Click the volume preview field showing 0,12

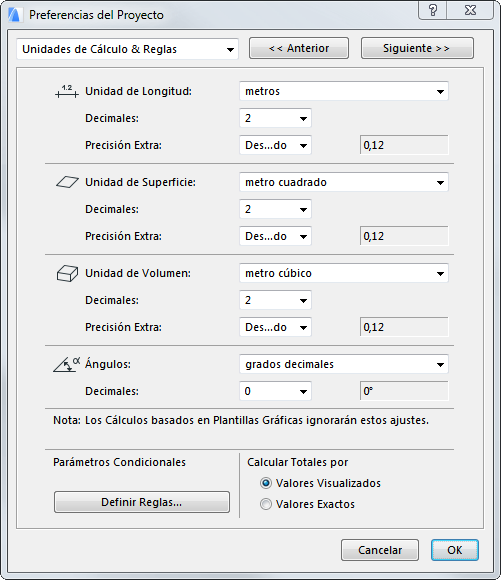(404, 327)
